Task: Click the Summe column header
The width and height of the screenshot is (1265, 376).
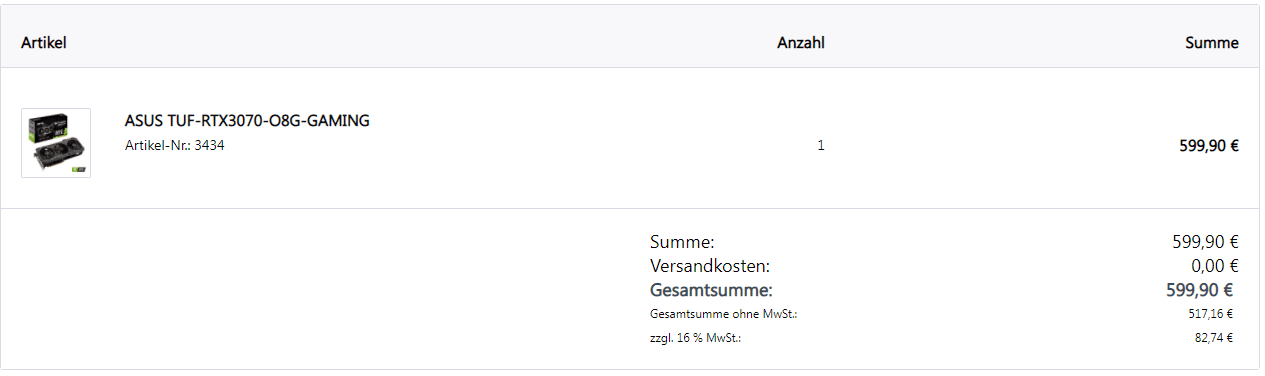Action: click(1212, 43)
